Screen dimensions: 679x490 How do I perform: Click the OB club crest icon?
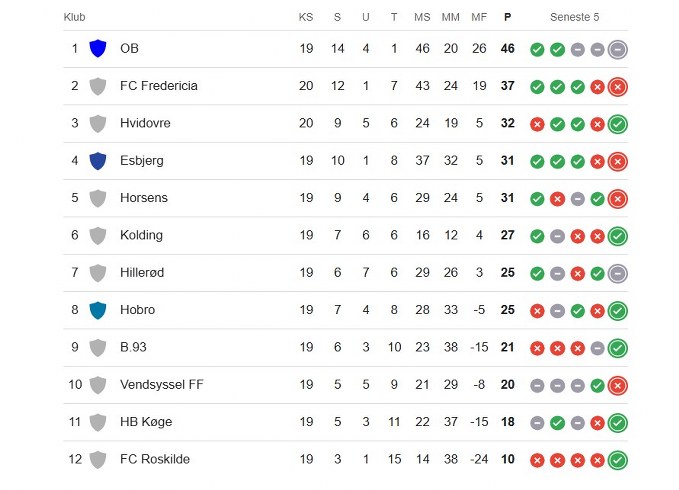click(x=97, y=48)
